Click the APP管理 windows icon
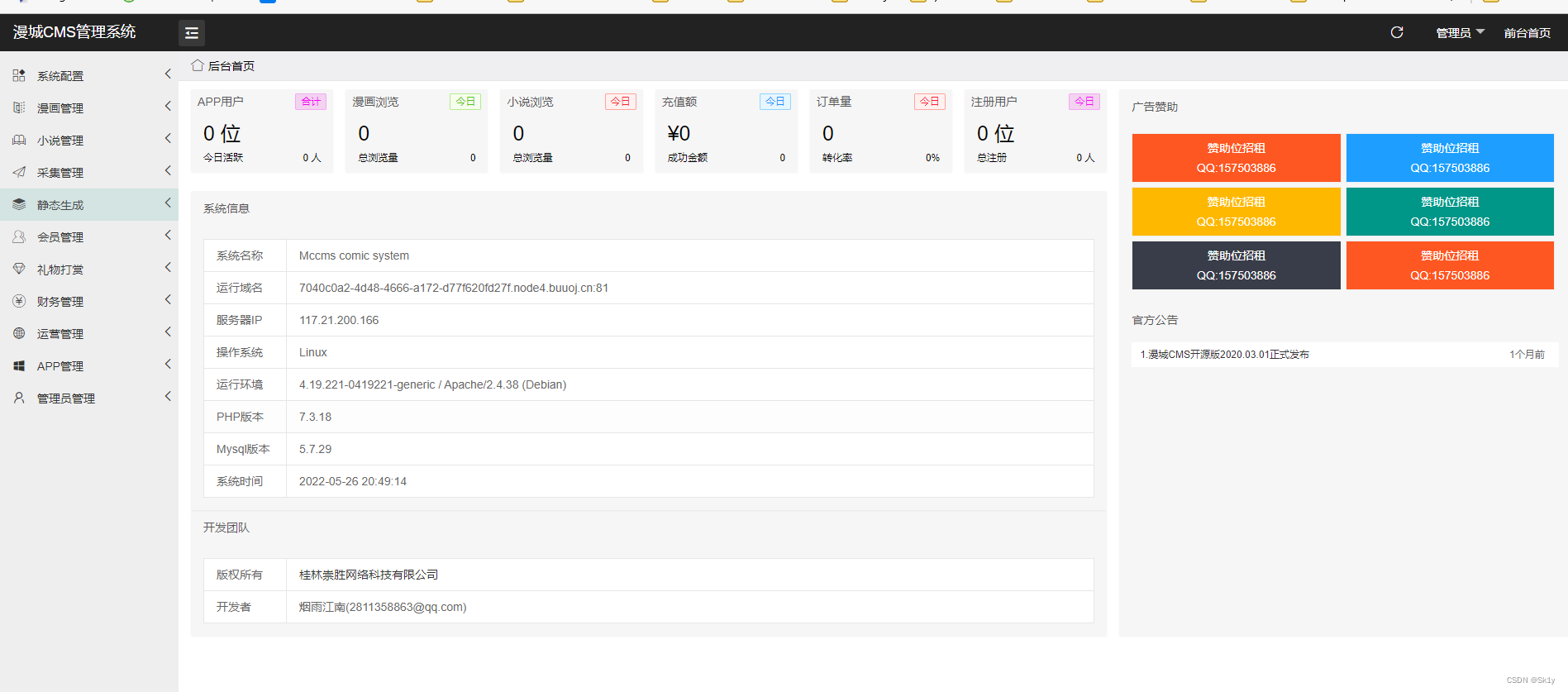Screen dimensions: 1568x692 tap(19, 365)
